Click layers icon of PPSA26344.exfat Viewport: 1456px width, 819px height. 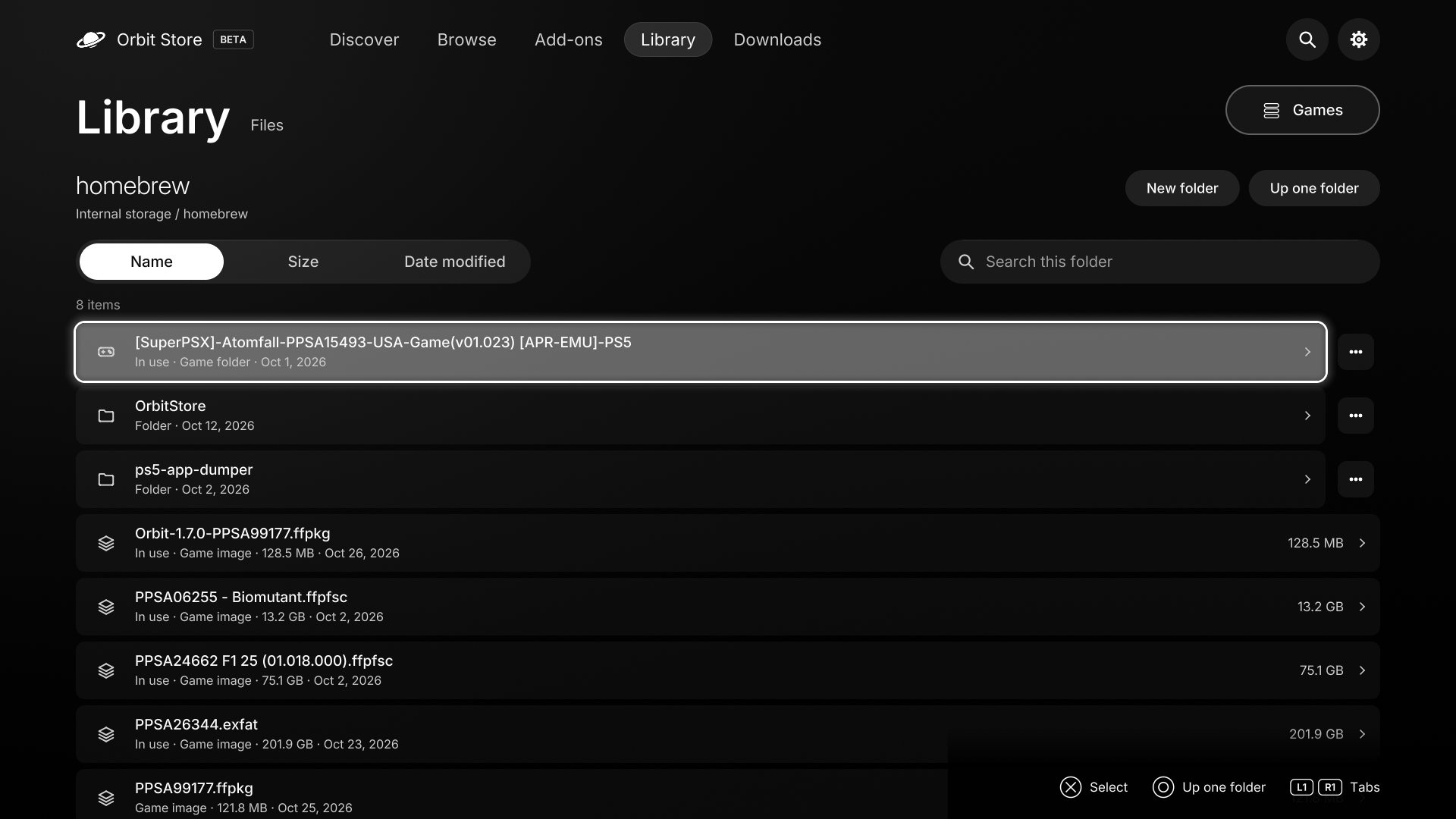point(106,734)
